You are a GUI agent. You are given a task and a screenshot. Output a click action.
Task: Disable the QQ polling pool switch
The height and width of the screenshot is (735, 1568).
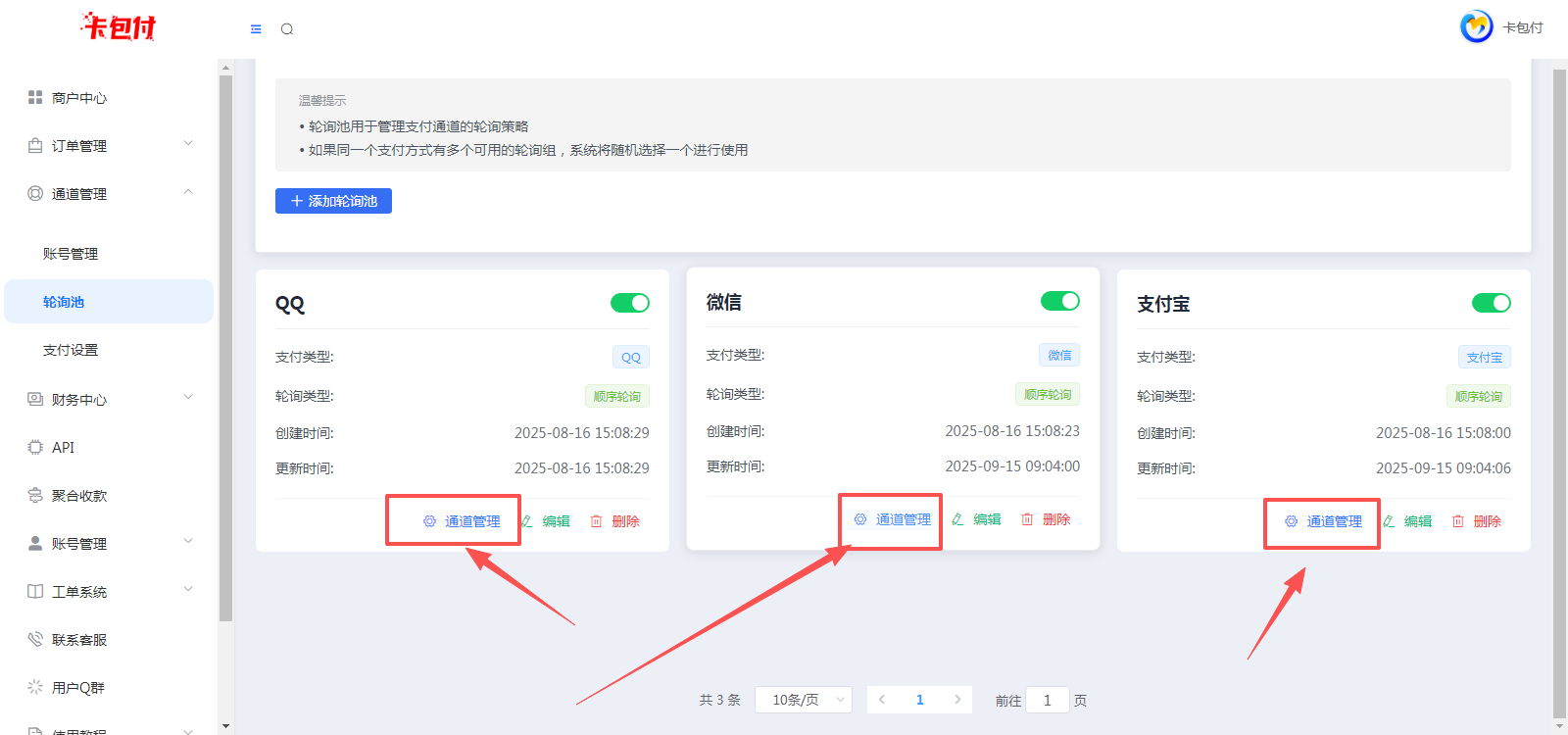(x=629, y=303)
